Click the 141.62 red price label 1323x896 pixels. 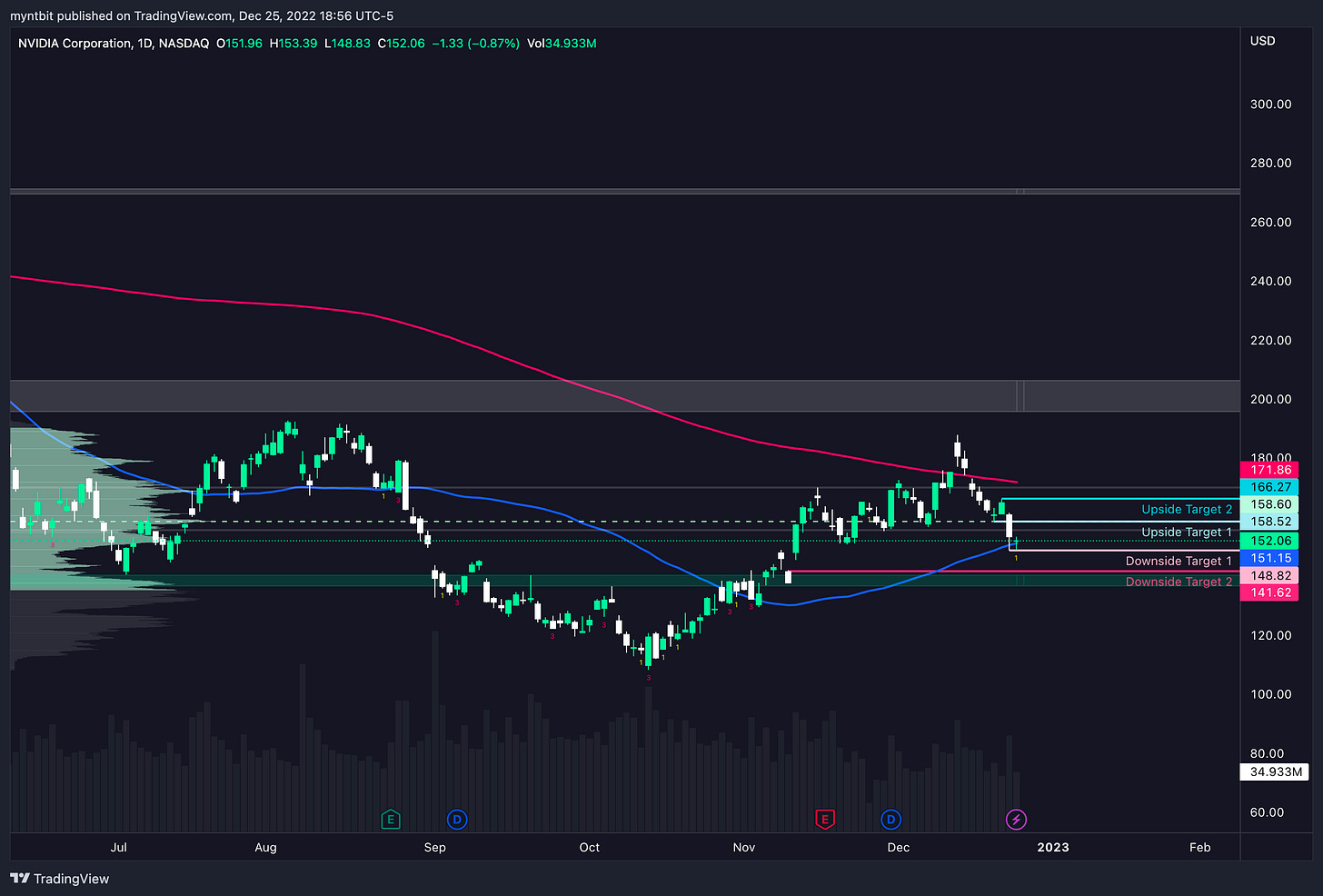[1269, 592]
